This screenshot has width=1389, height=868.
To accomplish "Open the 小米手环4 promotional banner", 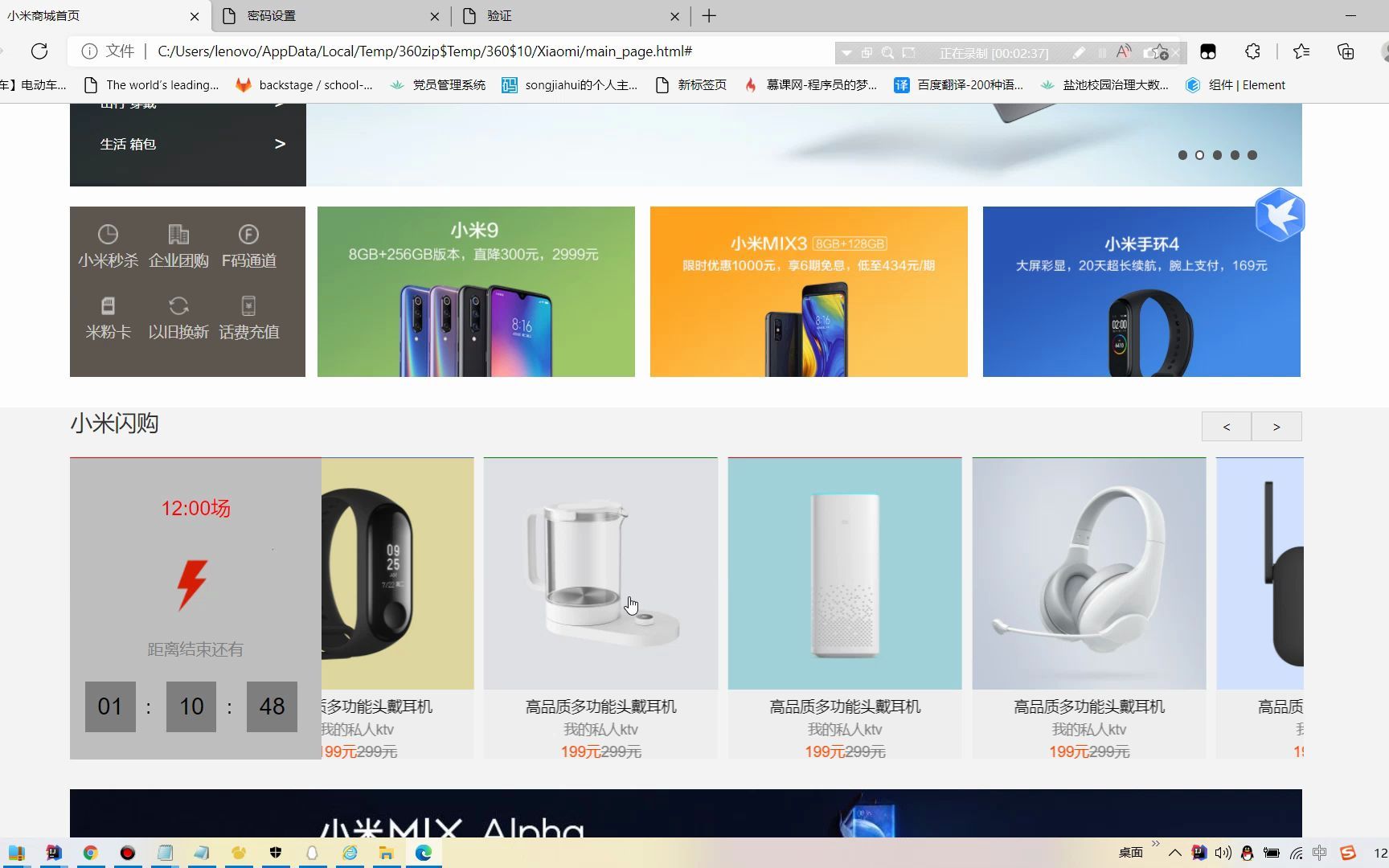I will point(1141,292).
